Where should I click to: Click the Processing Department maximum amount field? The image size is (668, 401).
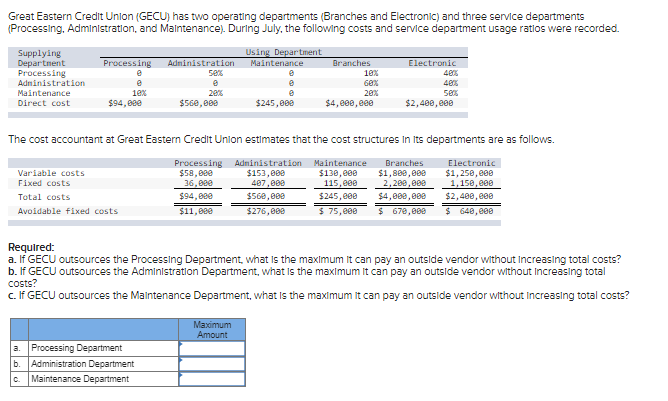pos(212,348)
